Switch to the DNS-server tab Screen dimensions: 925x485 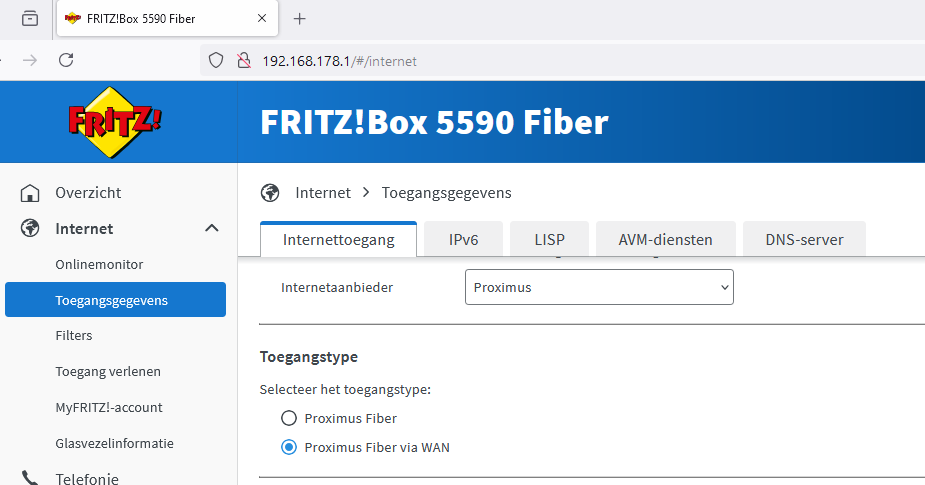pos(804,240)
